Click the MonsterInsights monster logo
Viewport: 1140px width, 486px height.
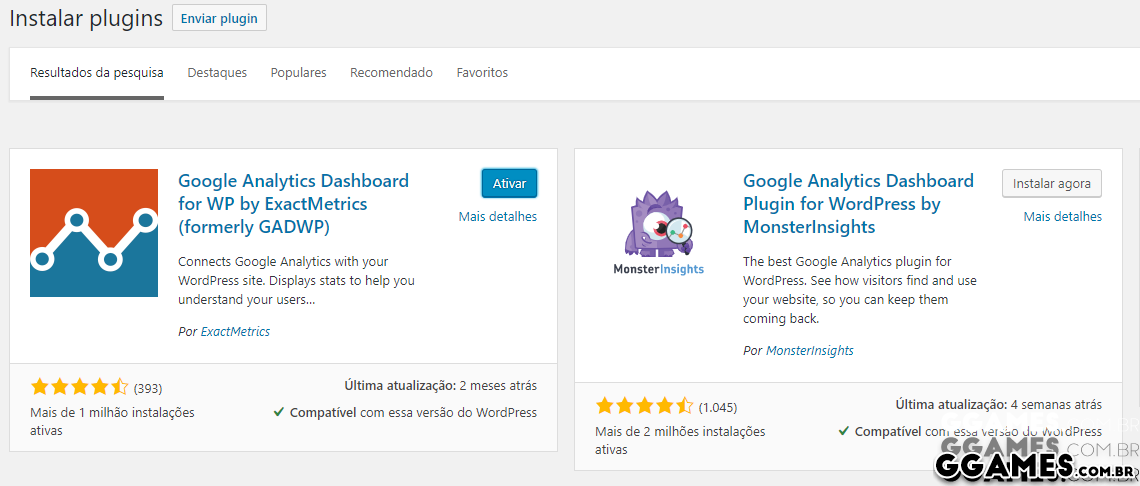658,233
